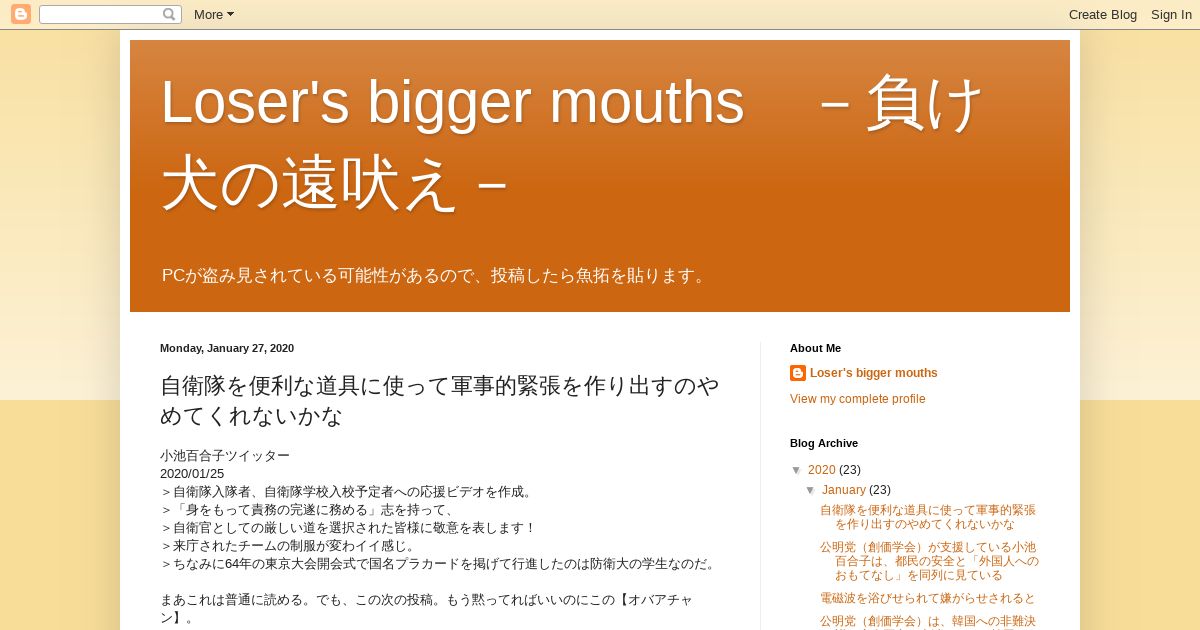Open the Loser's bigger mouths profile link
Viewport: 1200px width, 630px height.
874,373
